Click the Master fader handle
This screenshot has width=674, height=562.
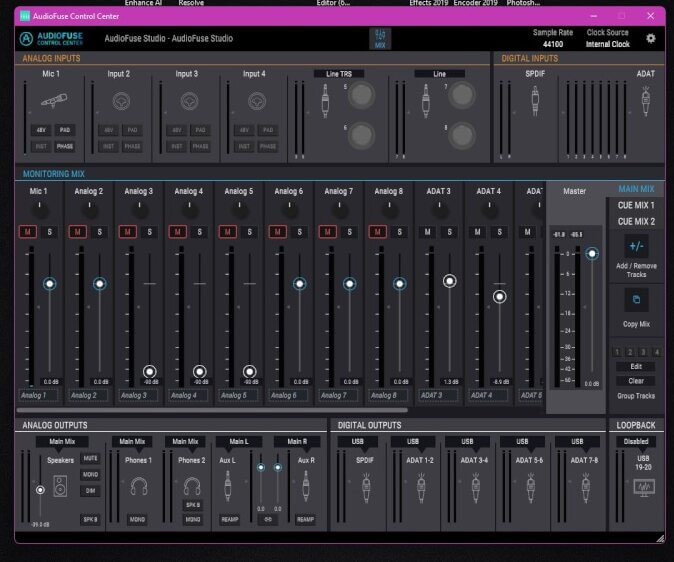pyautogui.click(x=592, y=254)
